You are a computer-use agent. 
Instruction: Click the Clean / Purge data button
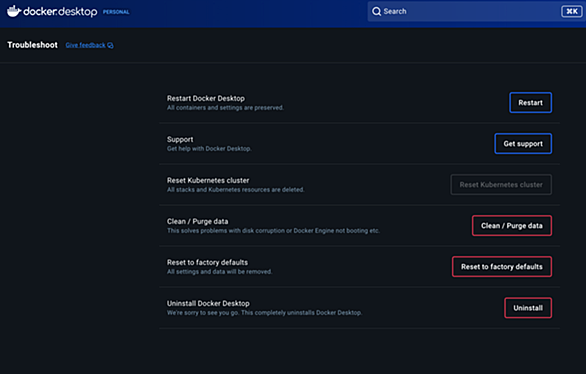(x=512, y=226)
